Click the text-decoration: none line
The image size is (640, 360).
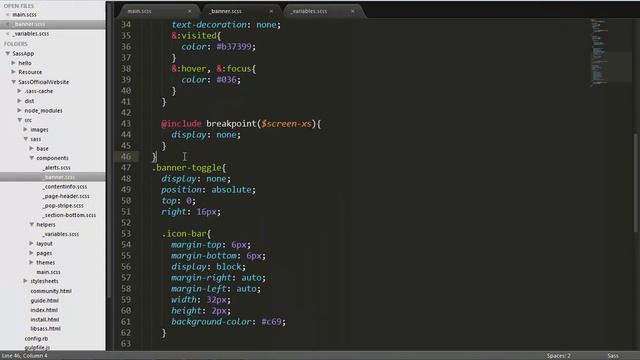[226, 24]
